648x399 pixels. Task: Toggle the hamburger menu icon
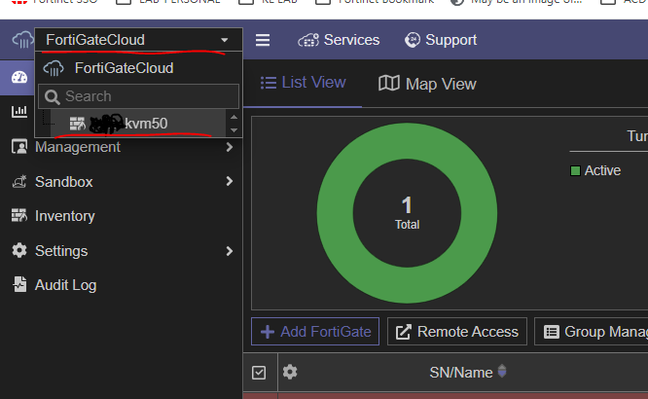[x=262, y=40]
